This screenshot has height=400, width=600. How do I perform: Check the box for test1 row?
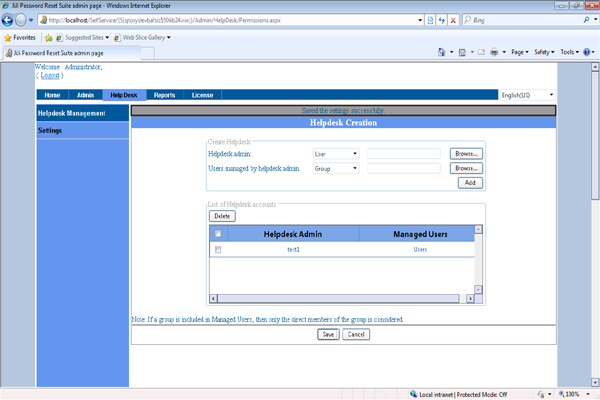click(218, 250)
